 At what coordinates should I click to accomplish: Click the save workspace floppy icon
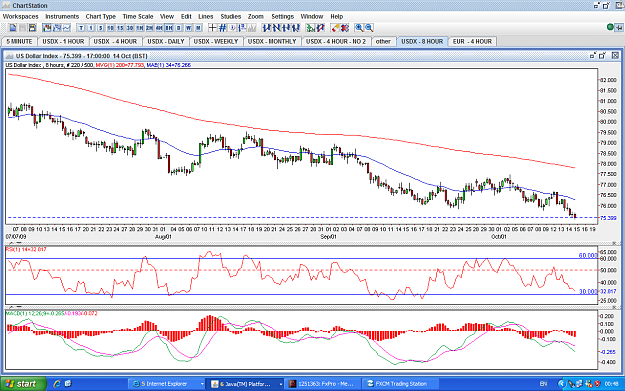coord(32,28)
